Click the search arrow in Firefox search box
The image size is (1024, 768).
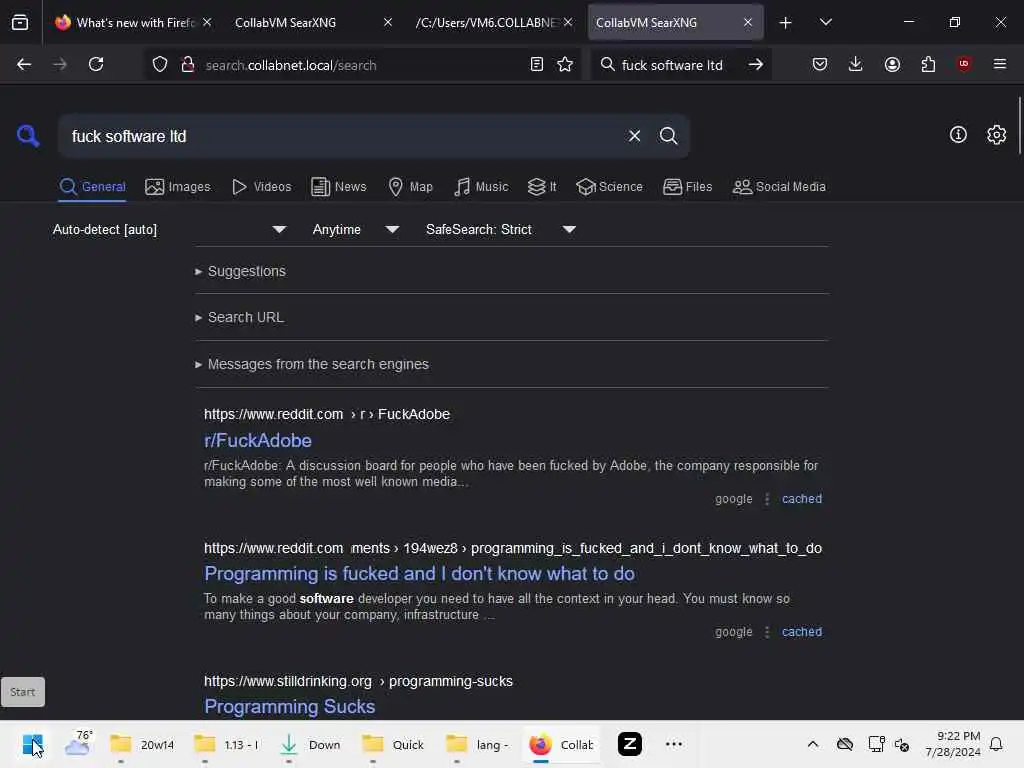point(756,64)
